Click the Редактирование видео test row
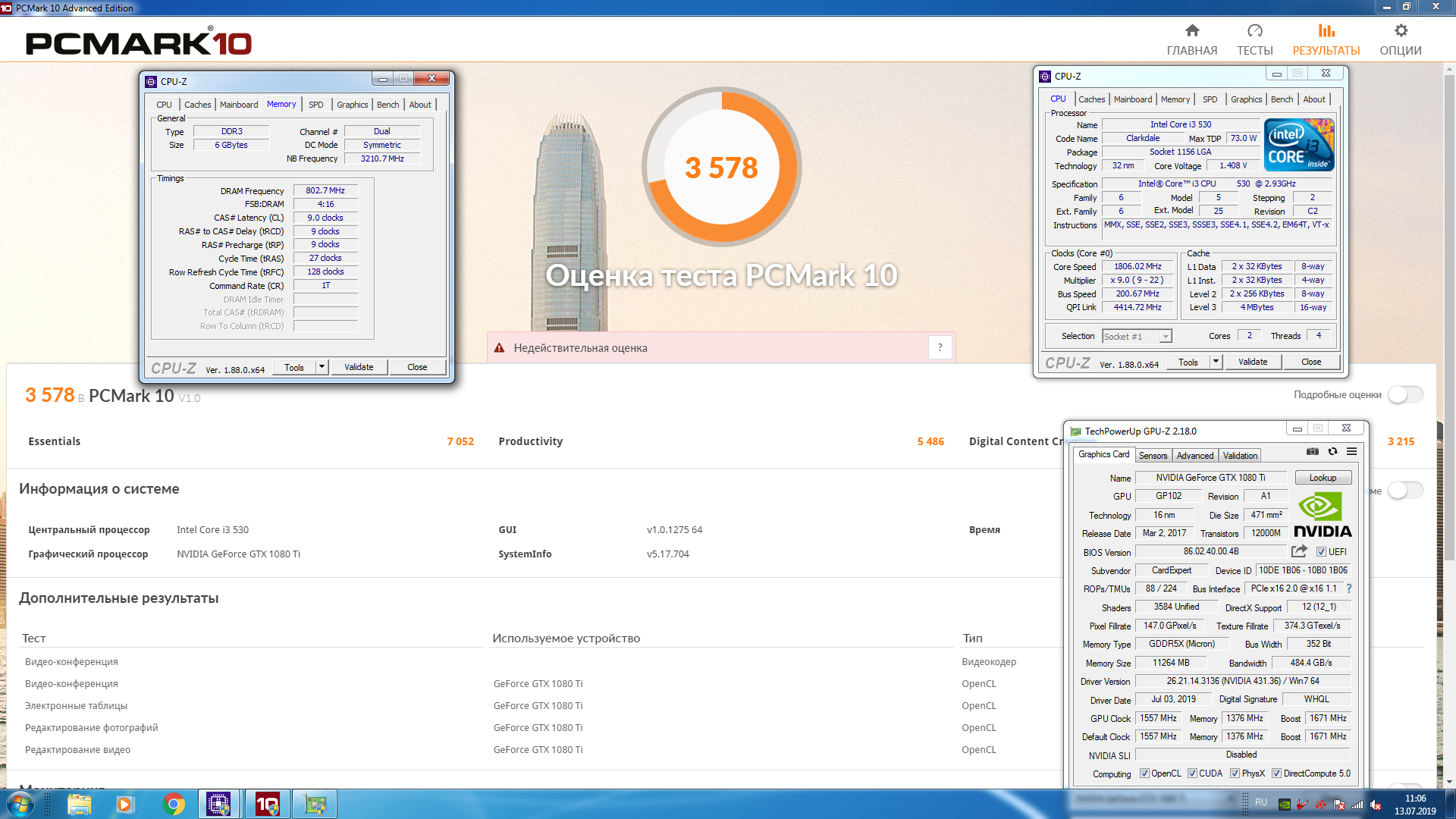The height and width of the screenshot is (819, 1456). point(77,749)
